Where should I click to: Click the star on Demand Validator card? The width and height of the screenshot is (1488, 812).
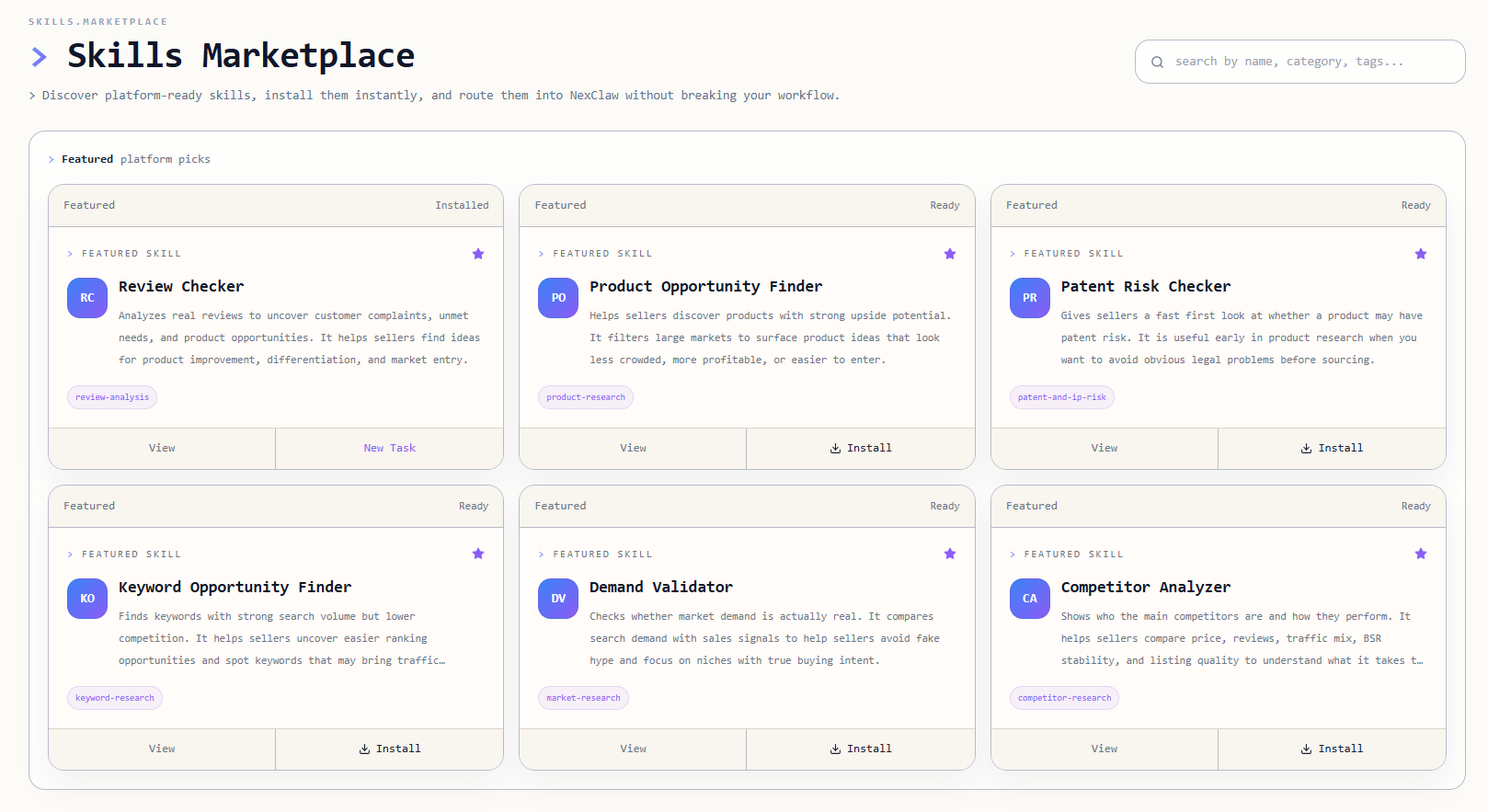pyautogui.click(x=950, y=554)
